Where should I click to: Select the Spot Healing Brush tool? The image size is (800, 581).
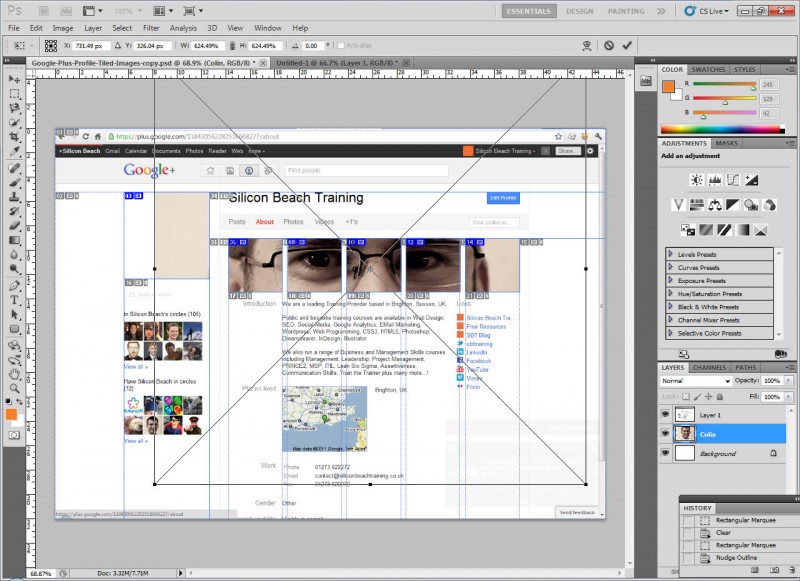click(x=14, y=168)
